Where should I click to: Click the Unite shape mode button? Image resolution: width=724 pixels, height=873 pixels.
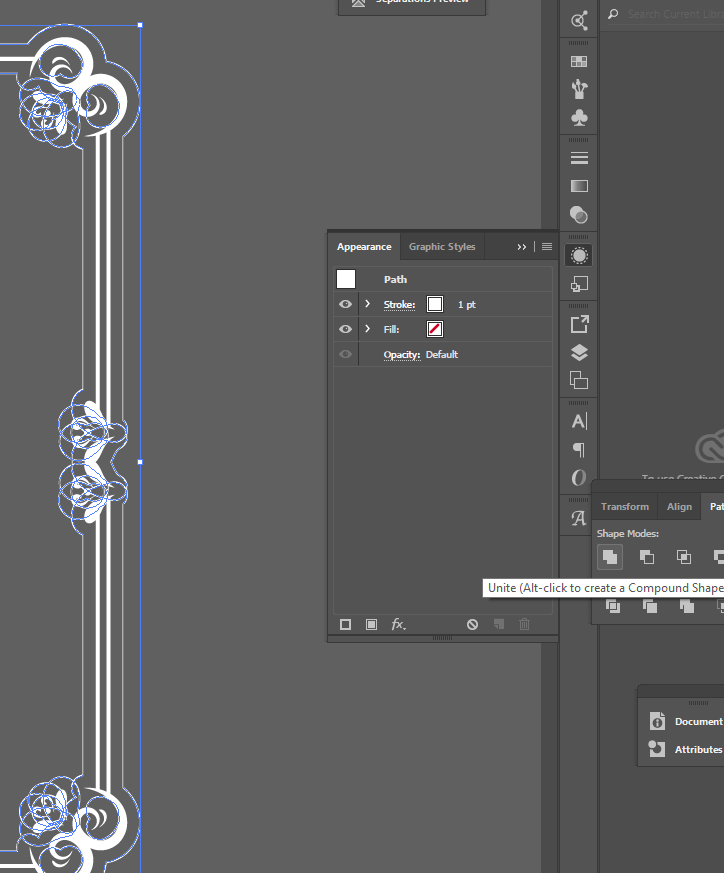pyautogui.click(x=610, y=557)
